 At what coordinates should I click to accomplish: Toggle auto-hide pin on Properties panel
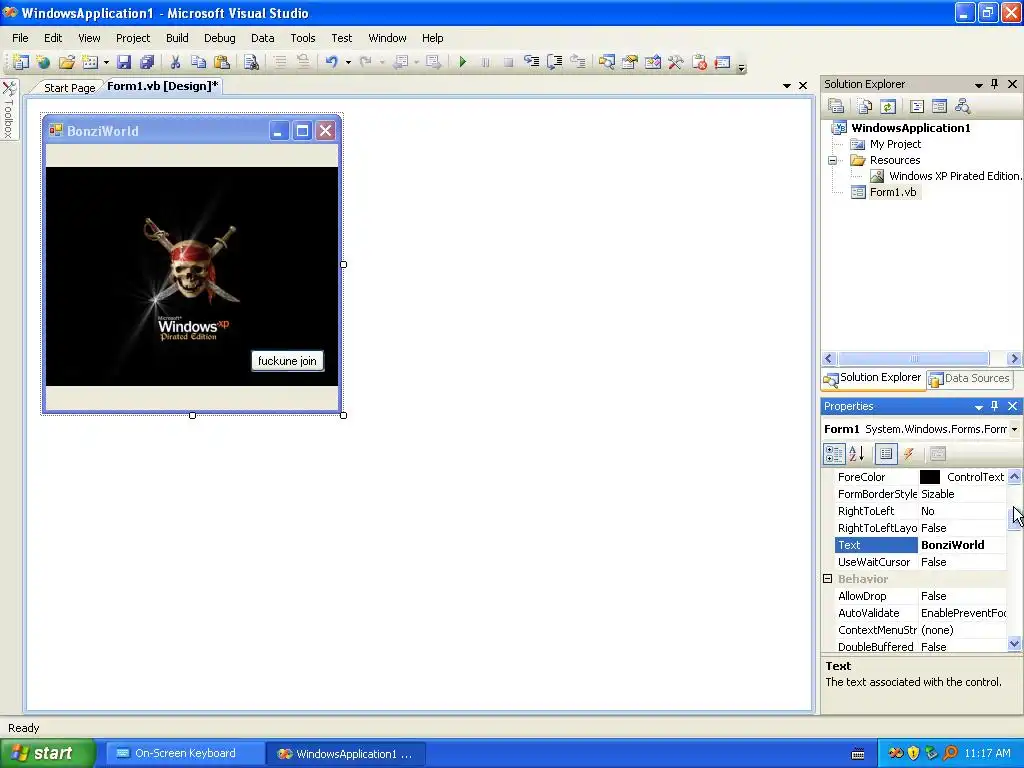[x=995, y=406]
